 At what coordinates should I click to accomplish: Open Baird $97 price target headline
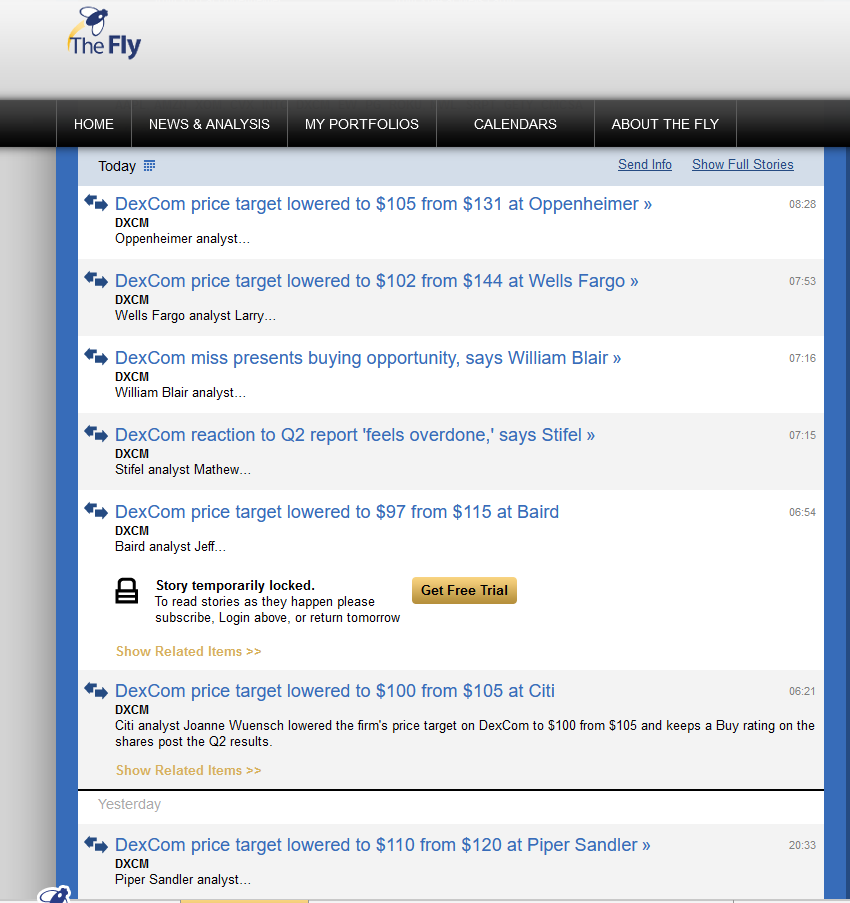point(337,512)
